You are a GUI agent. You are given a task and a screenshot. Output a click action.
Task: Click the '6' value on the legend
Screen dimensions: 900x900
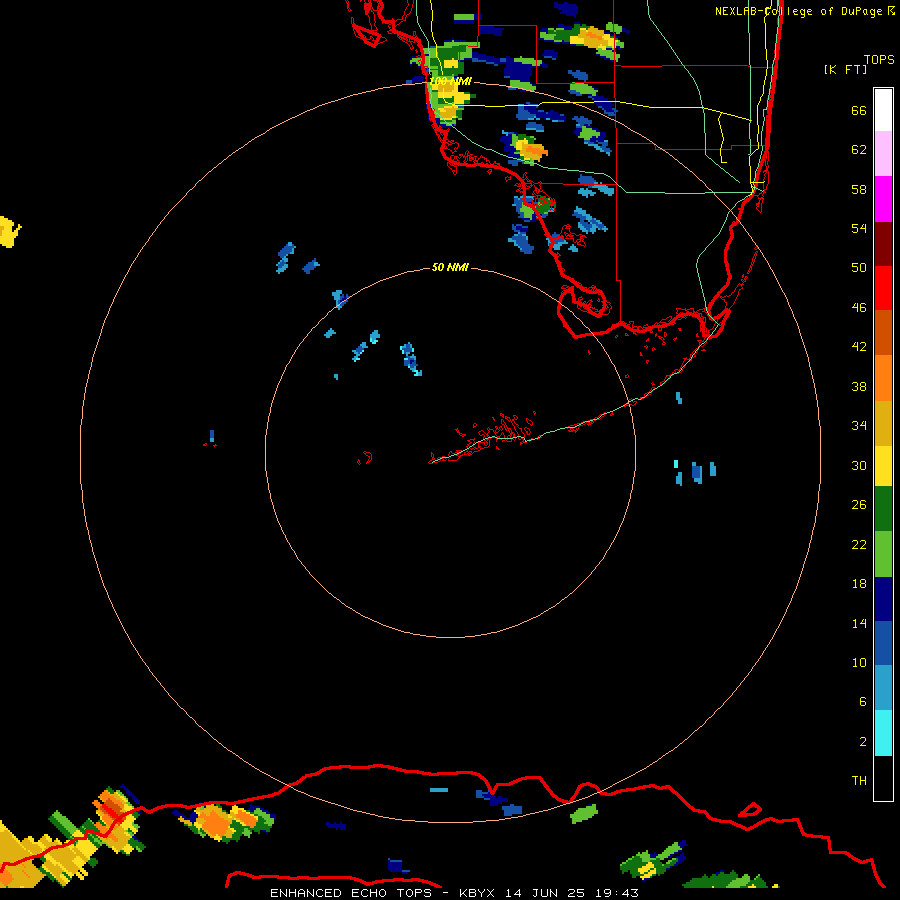coord(862,702)
